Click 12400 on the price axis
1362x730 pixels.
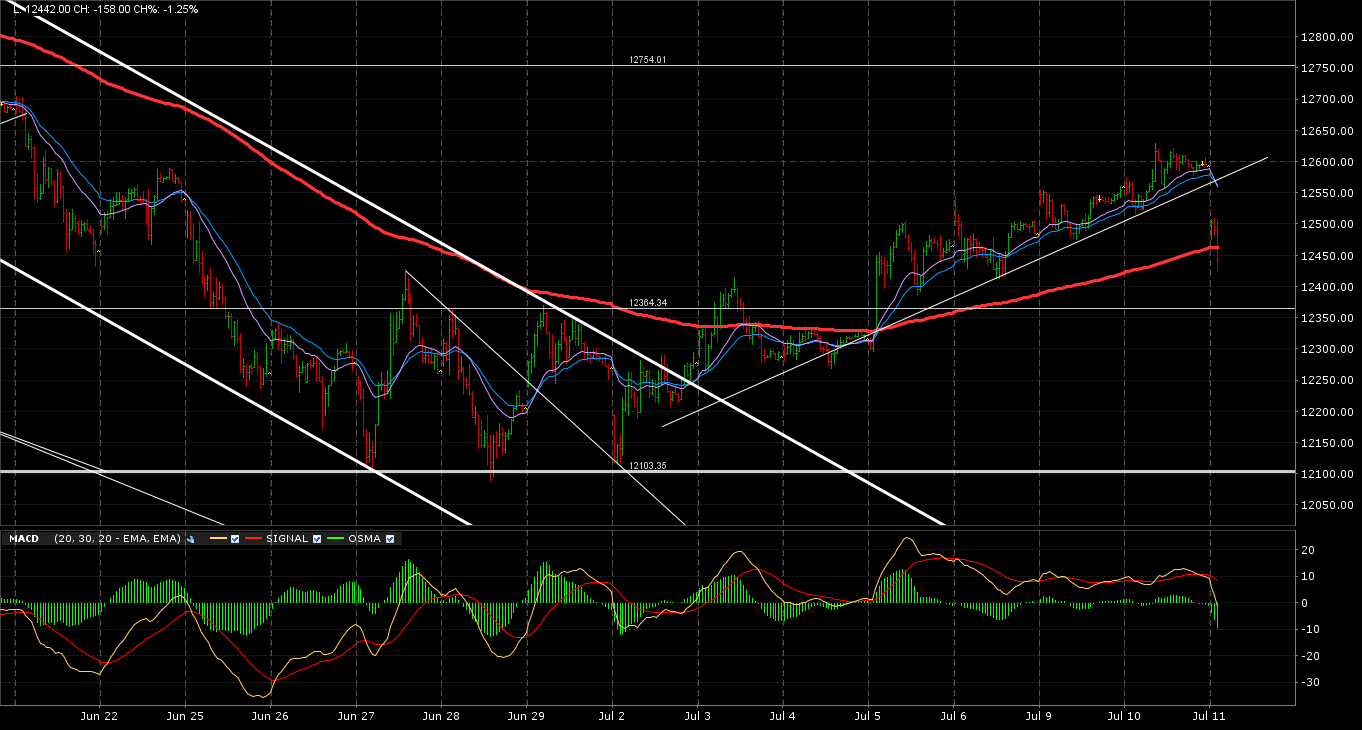click(1325, 287)
